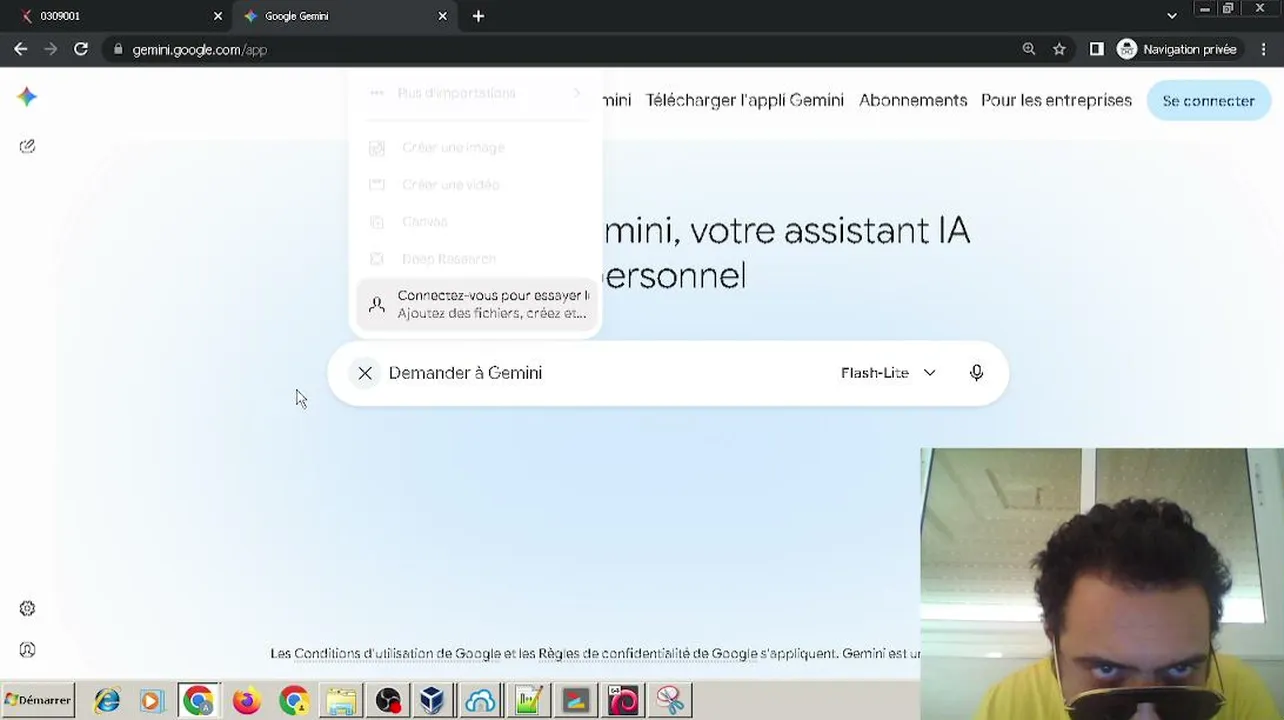Click the active Chrome taskbar icon
Viewport: 1284px width, 720px height.
coord(199,700)
